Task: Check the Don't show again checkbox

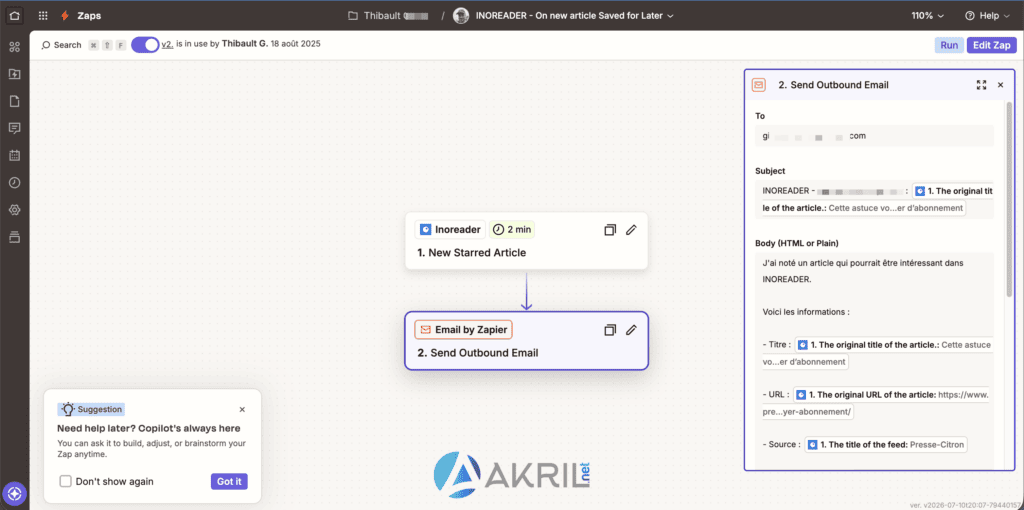Action: click(65, 481)
